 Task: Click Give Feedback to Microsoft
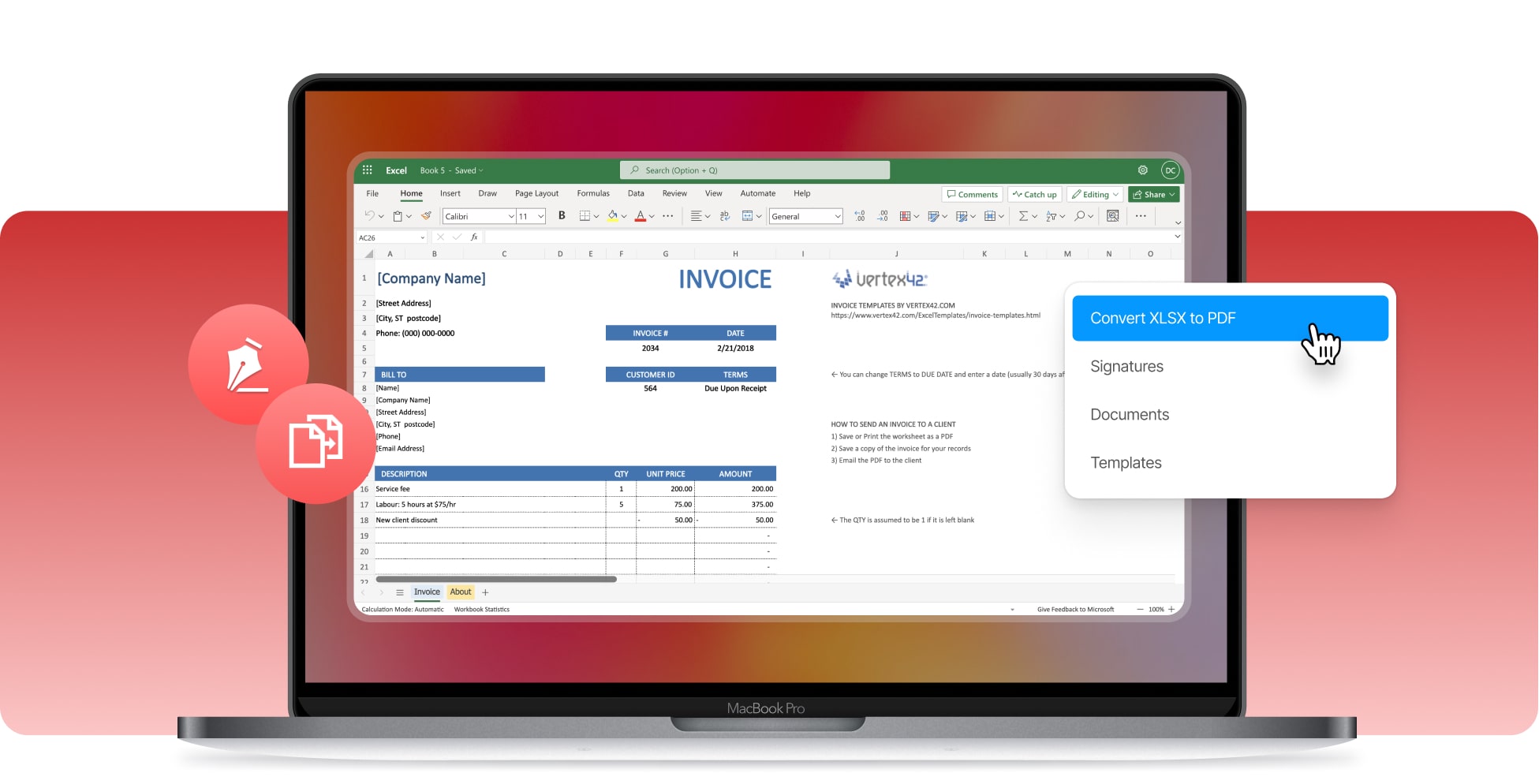(1075, 610)
